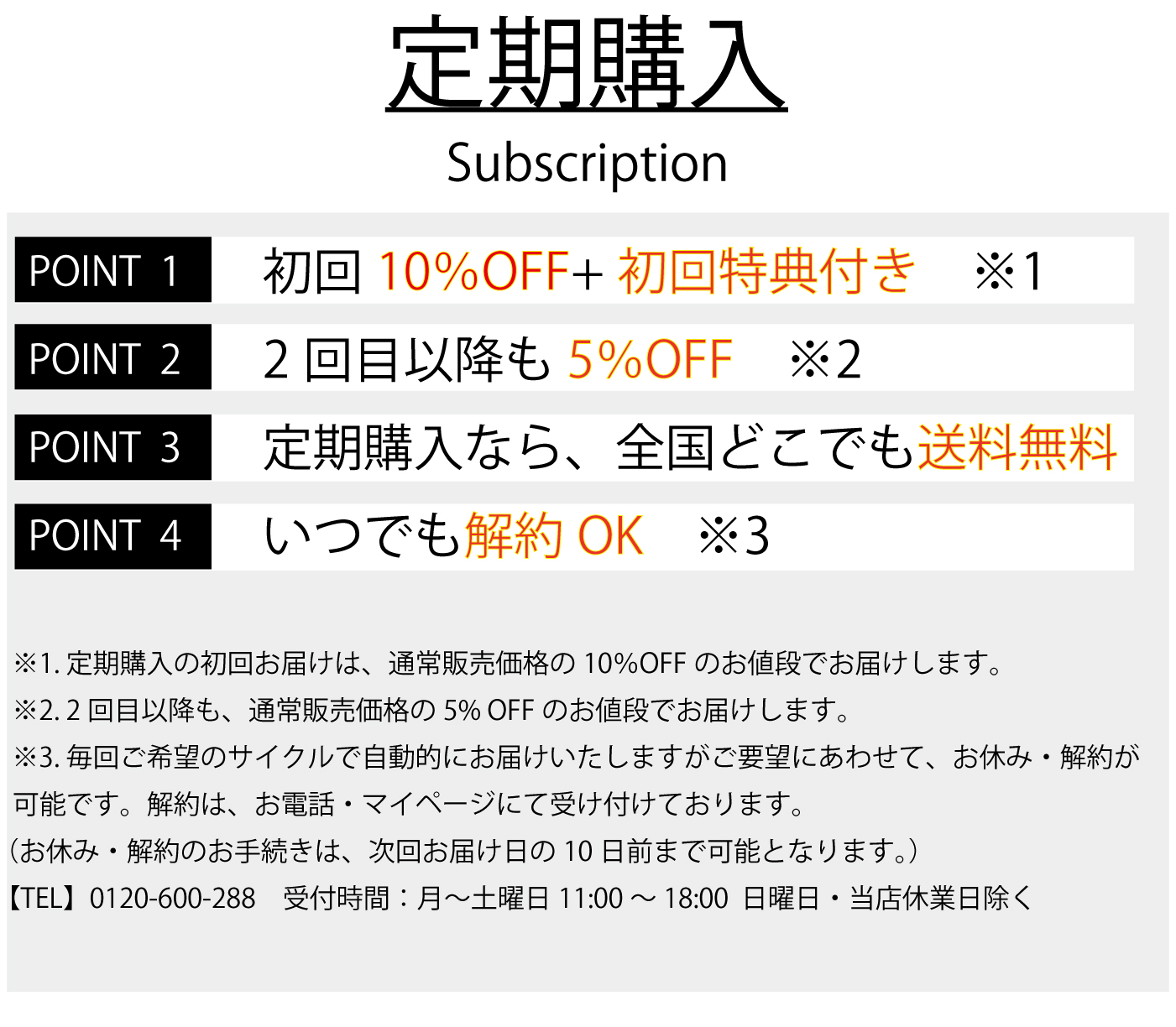Viewport: 1176px width, 1027px height.
Task: Click the ※1 reference mark
Action: click(1009, 271)
